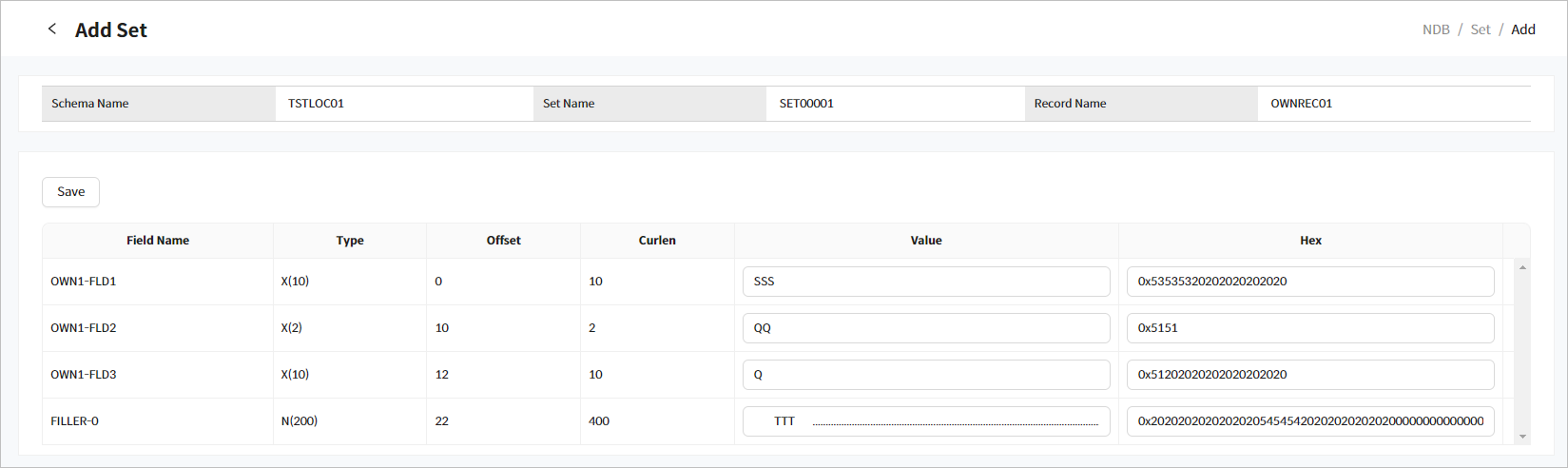The height and width of the screenshot is (468, 1568).
Task: Click the Type column header
Action: [x=350, y=241]
